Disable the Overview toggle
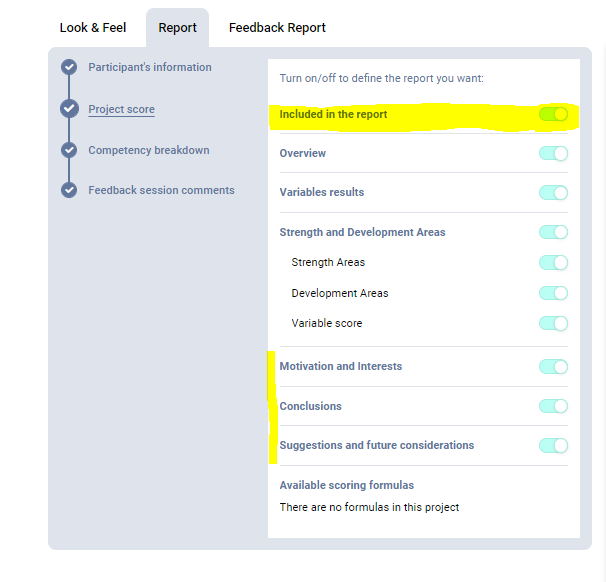 pyautogui.click(x=553, y=153)
